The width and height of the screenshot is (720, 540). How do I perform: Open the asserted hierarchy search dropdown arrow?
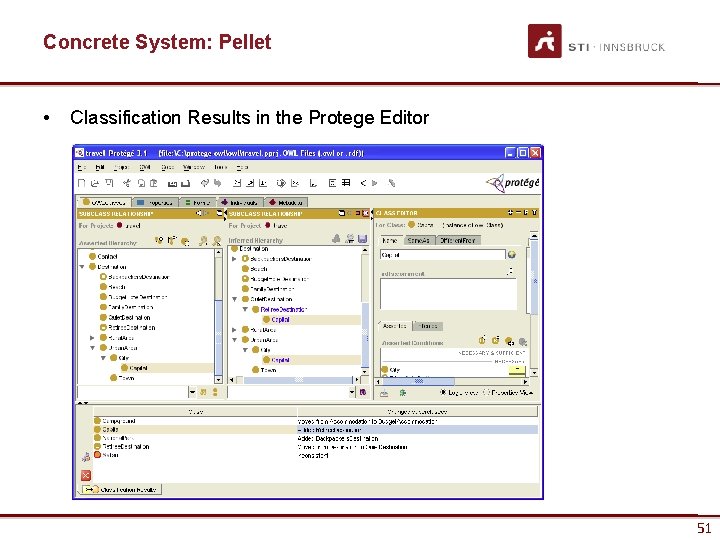click(x=192, y=392)
